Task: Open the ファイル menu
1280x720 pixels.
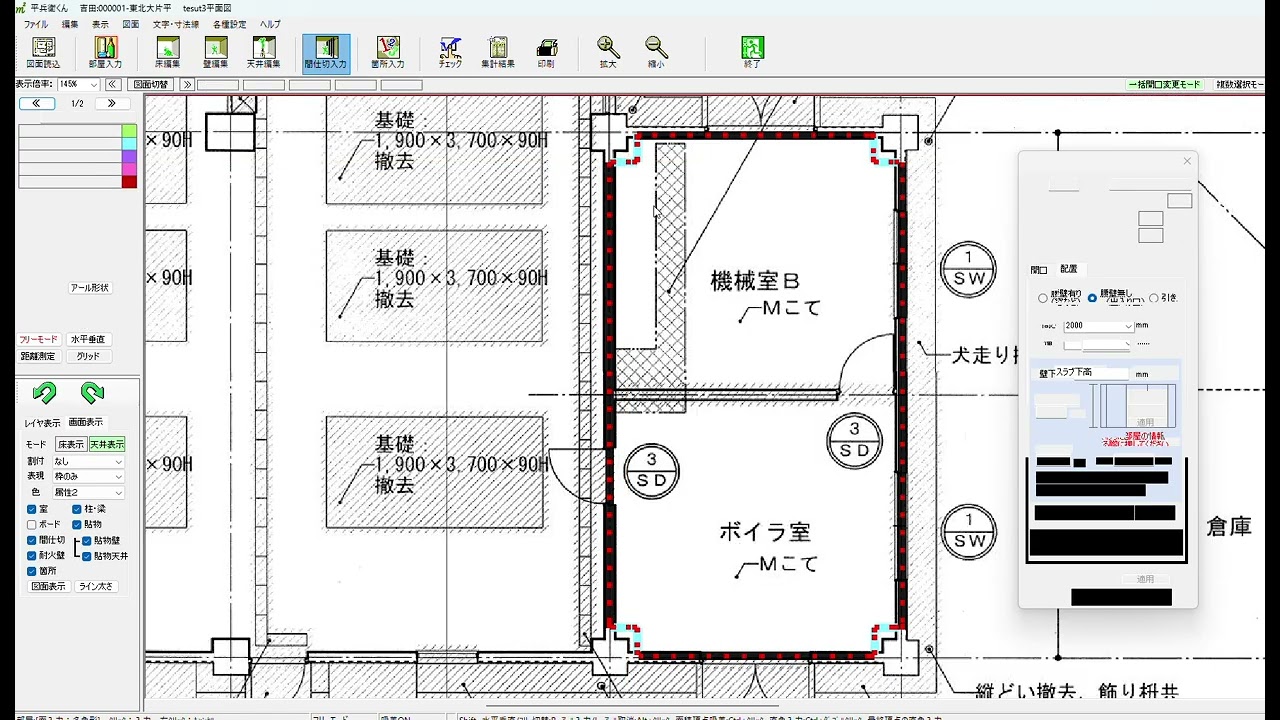Action: 35,24
